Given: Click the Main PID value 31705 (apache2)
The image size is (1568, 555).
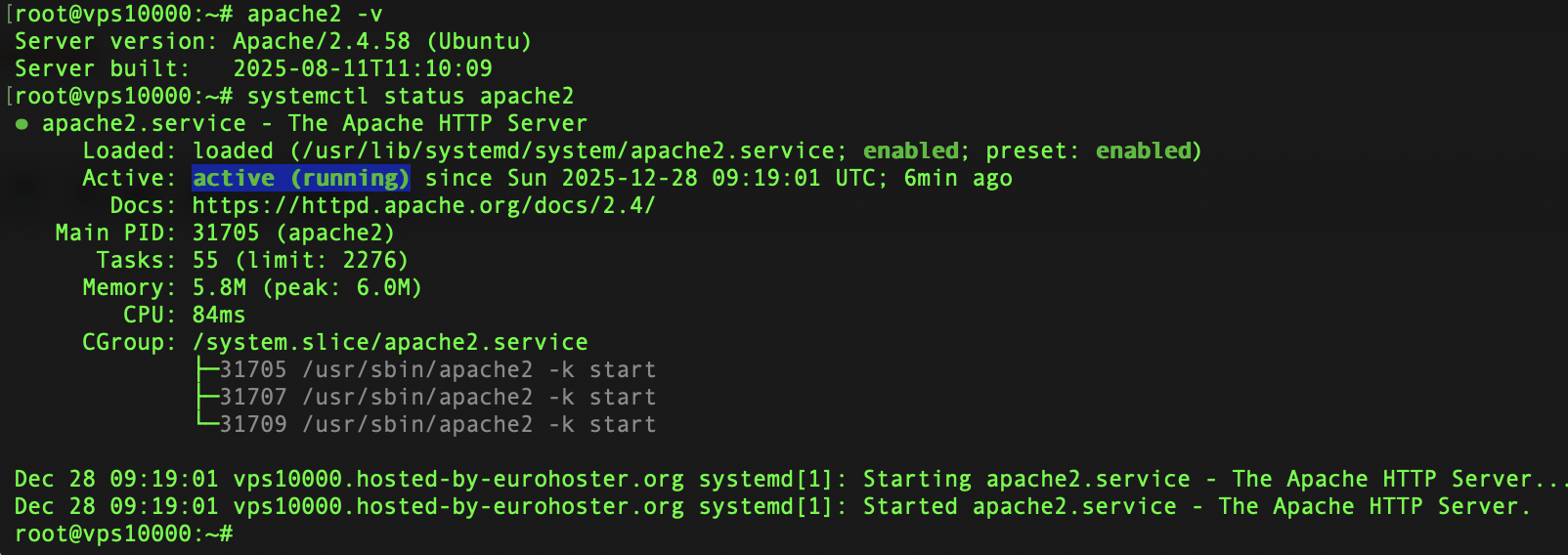Looking at the screenshot, I should coord(292,234).
